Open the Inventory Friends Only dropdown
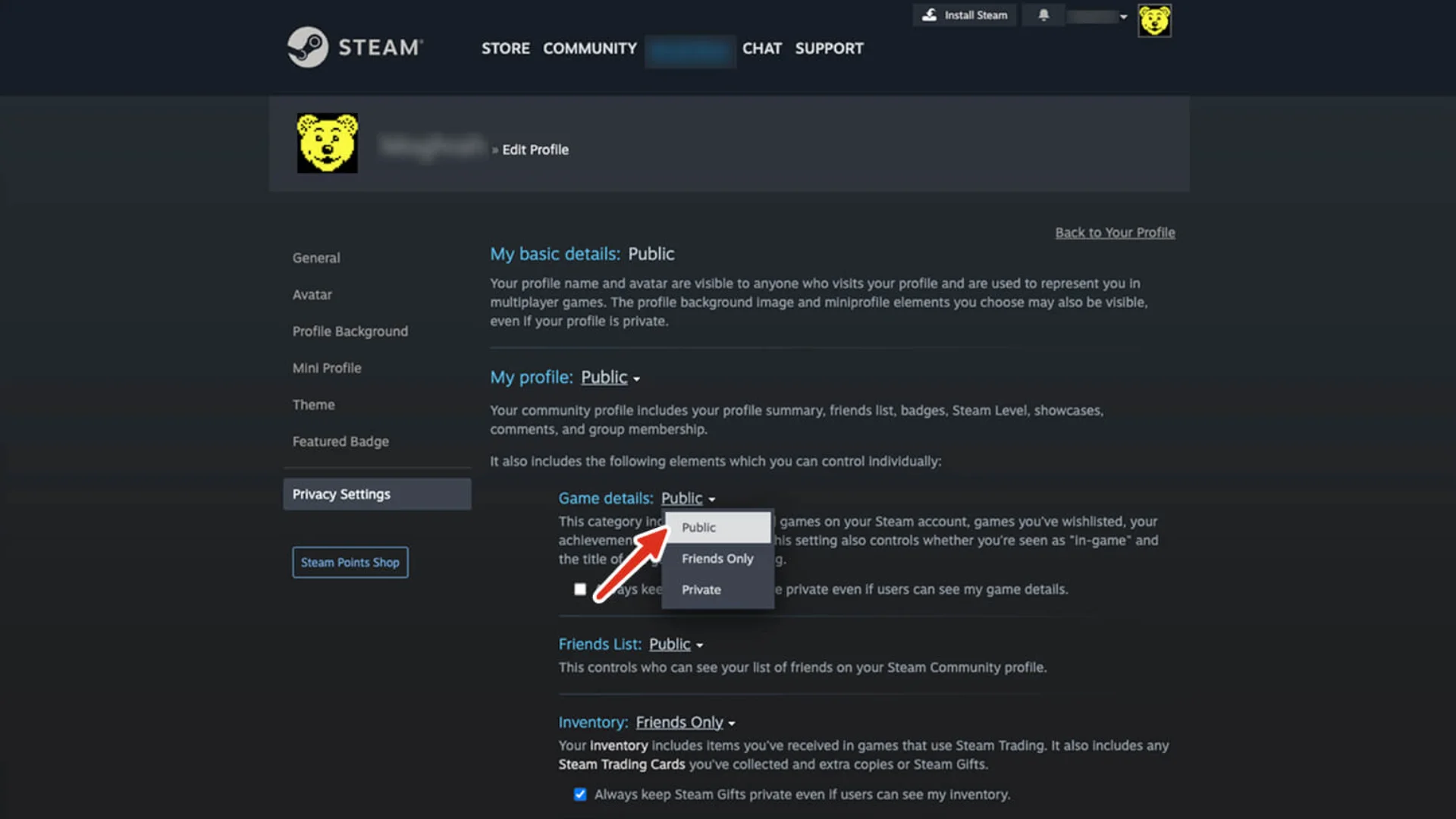This screenshot has height=819, width=1456. click(x=686, y=723)
